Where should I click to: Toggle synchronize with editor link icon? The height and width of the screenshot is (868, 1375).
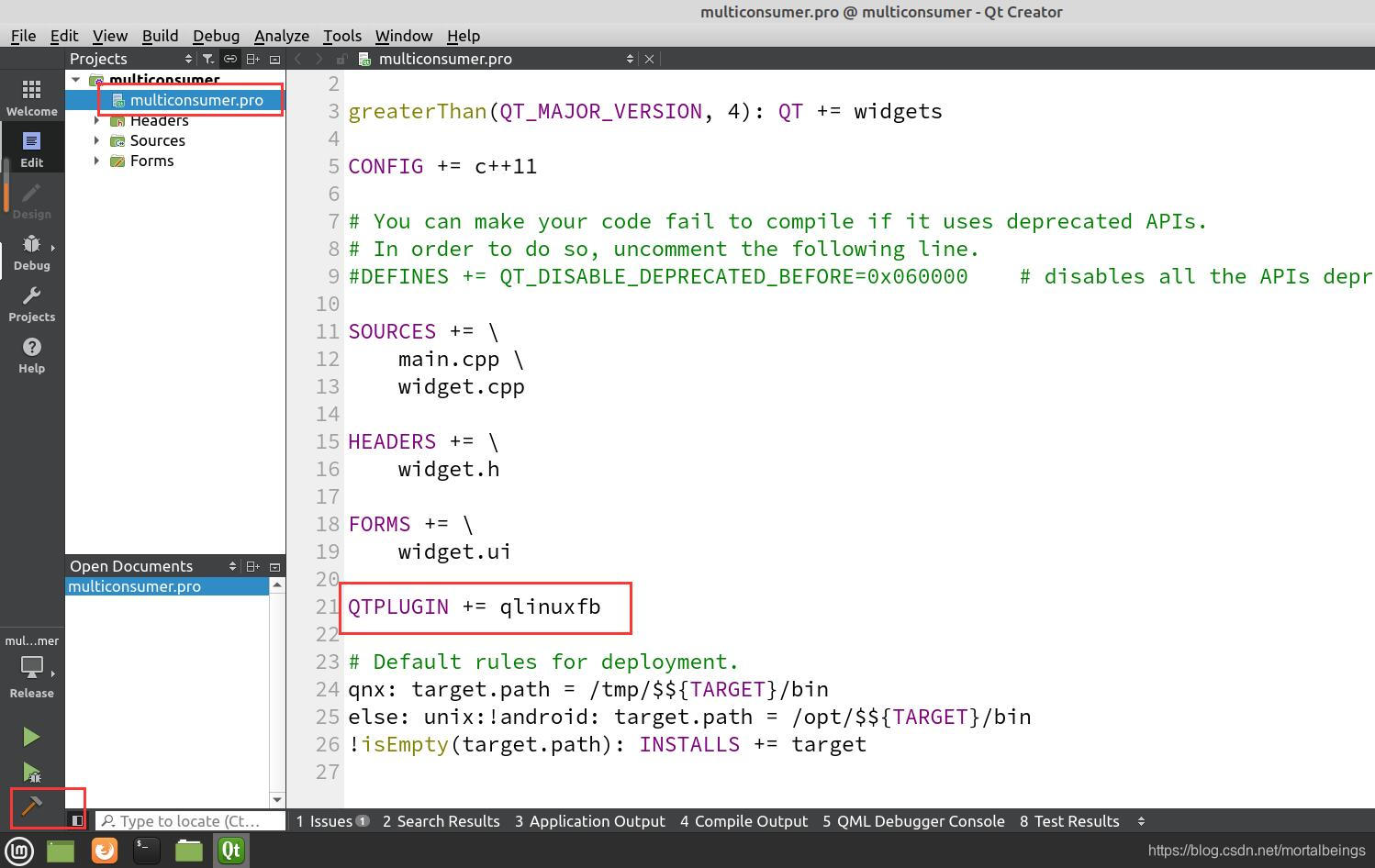pyautogui.click(x=230, y=59)
